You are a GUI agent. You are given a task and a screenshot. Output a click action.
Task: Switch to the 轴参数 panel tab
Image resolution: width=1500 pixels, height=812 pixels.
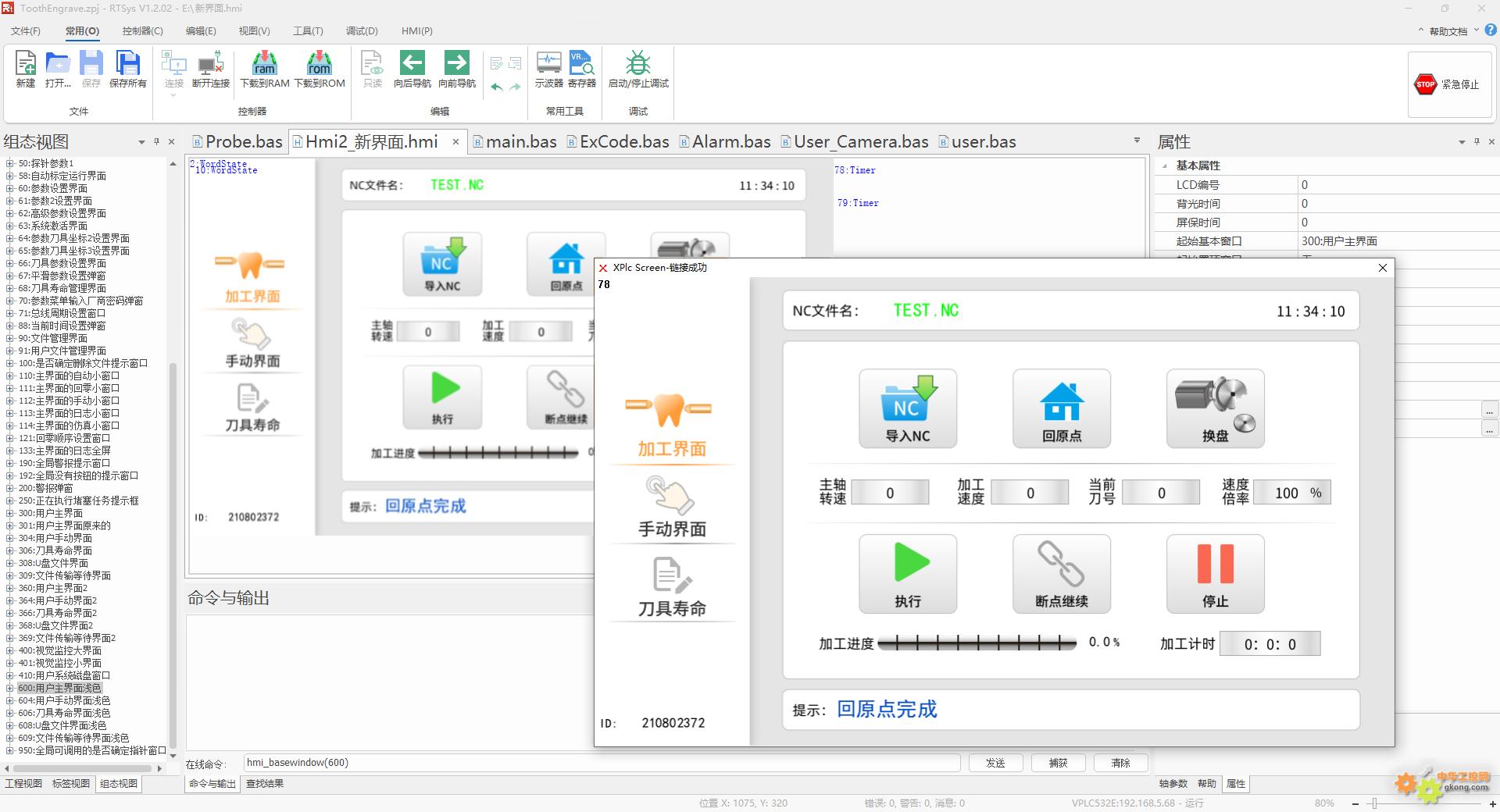(x=1173, y=783)
